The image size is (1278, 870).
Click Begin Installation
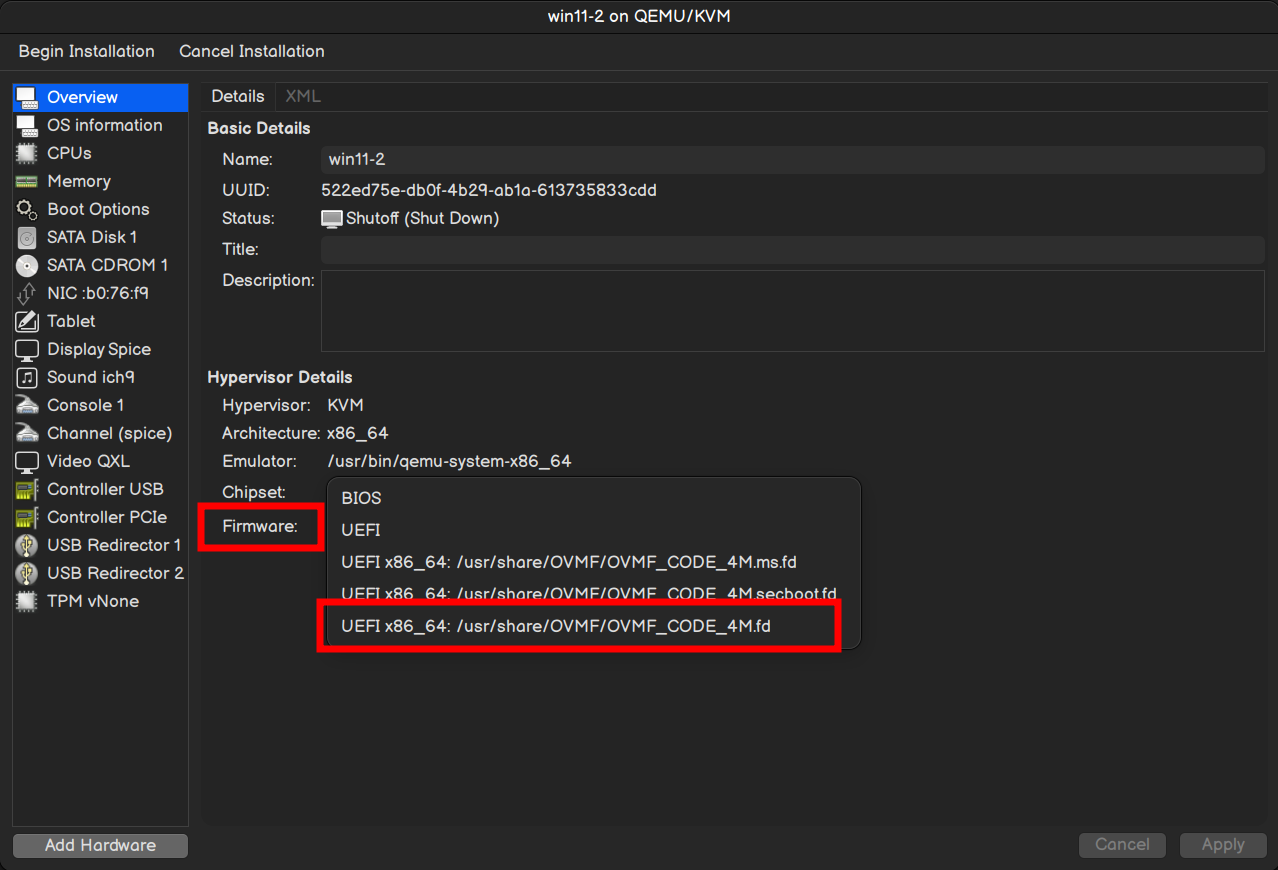[x=87, y=51]
